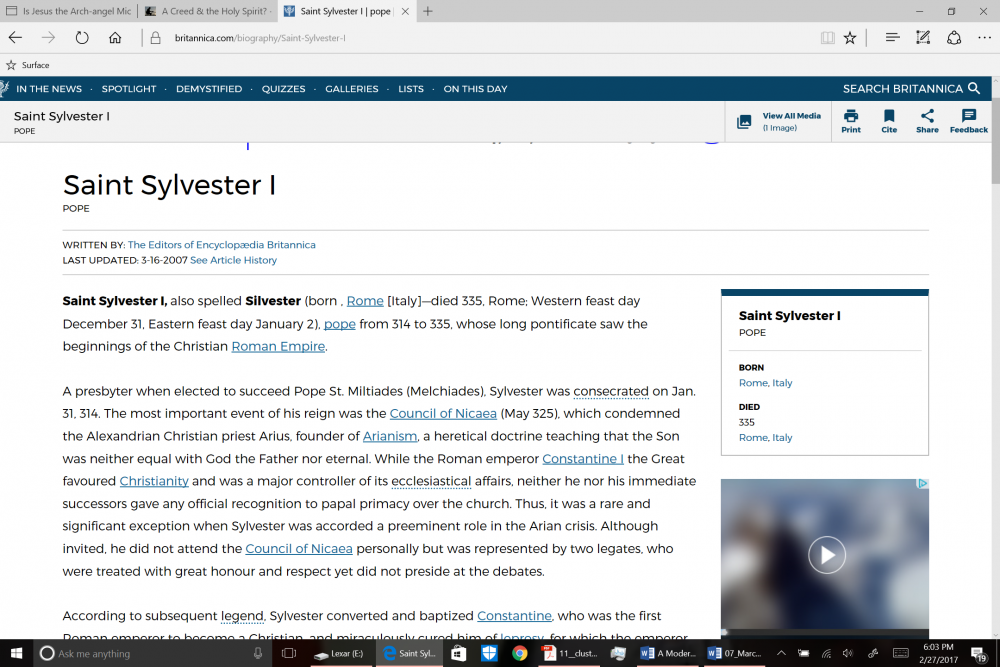
Task: Close the Saint Sylvester I tab
Action: click(405, 11)
